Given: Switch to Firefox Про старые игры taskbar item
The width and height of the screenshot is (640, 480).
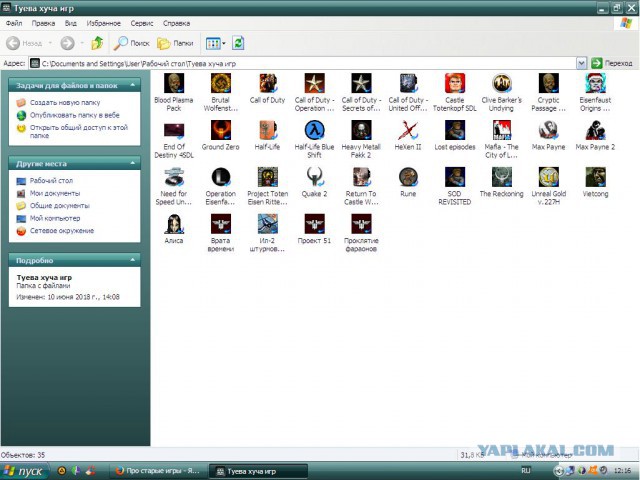Looking at the screenshot, I should tap(158, 471).
